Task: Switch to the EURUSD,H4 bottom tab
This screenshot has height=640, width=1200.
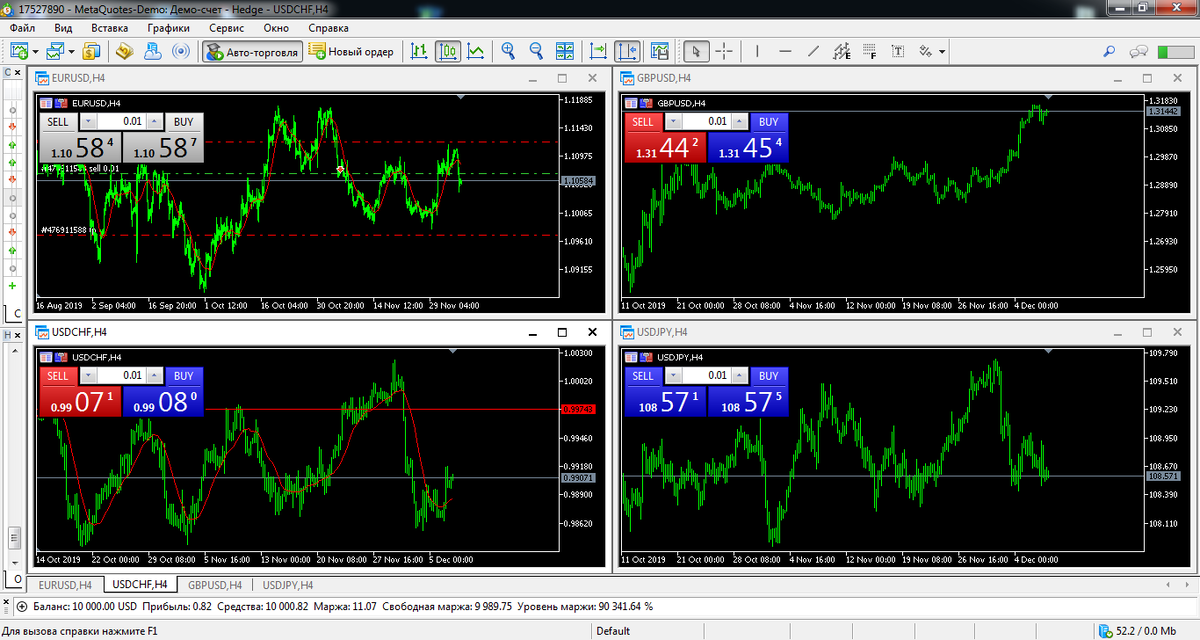Action: point(65,585)
